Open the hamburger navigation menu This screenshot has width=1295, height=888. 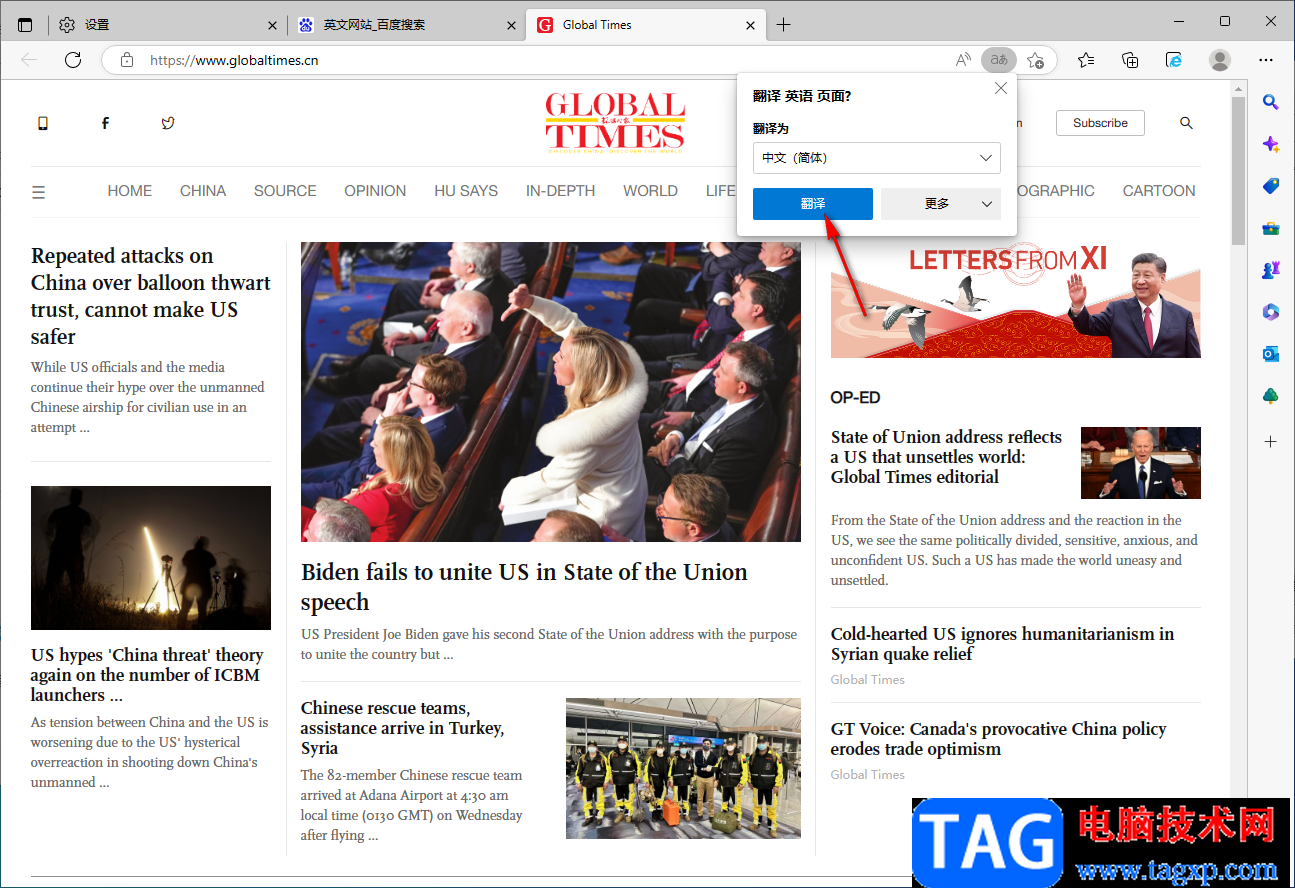point(39,192)
